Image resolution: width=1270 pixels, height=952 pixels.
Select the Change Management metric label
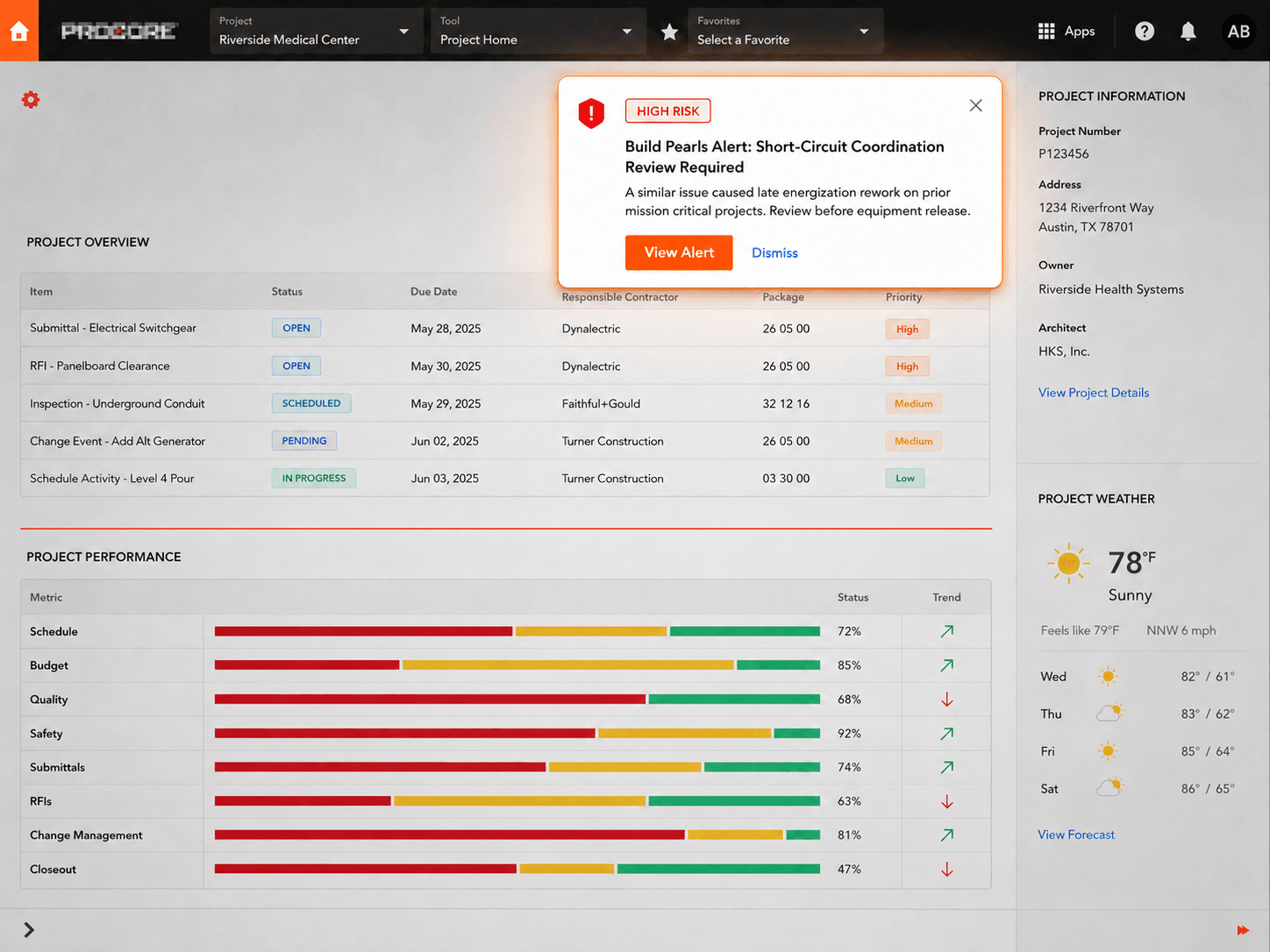[x=86, y=835]
